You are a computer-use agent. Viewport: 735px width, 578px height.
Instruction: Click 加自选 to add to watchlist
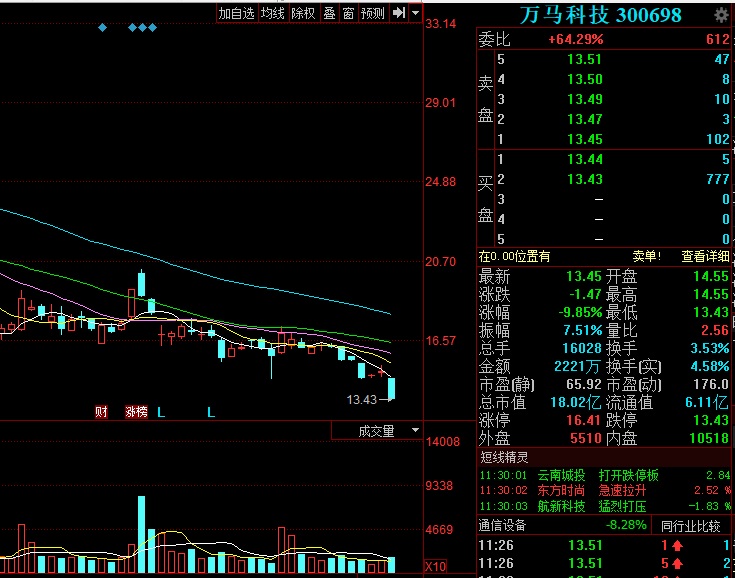click(x=236, y=13)
